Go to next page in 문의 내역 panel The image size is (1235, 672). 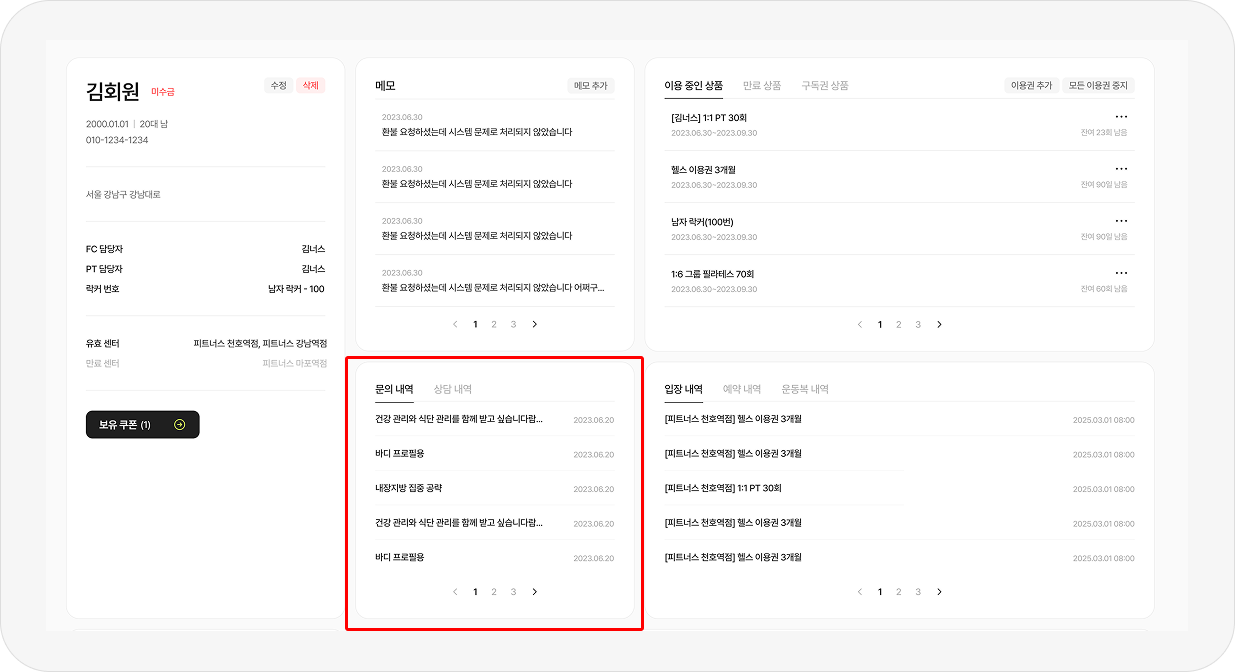(x=534, y=592)
